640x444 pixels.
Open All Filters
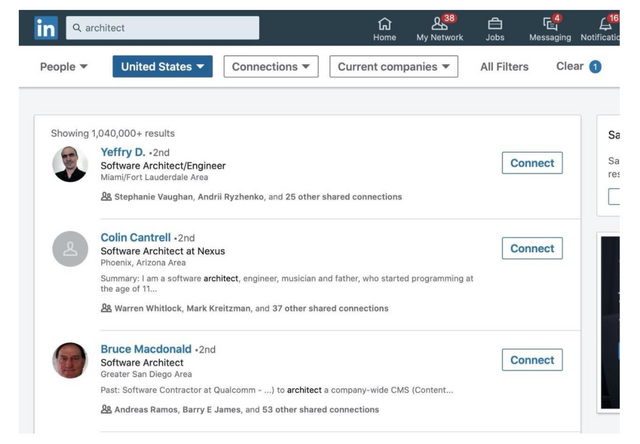point(504,67)
